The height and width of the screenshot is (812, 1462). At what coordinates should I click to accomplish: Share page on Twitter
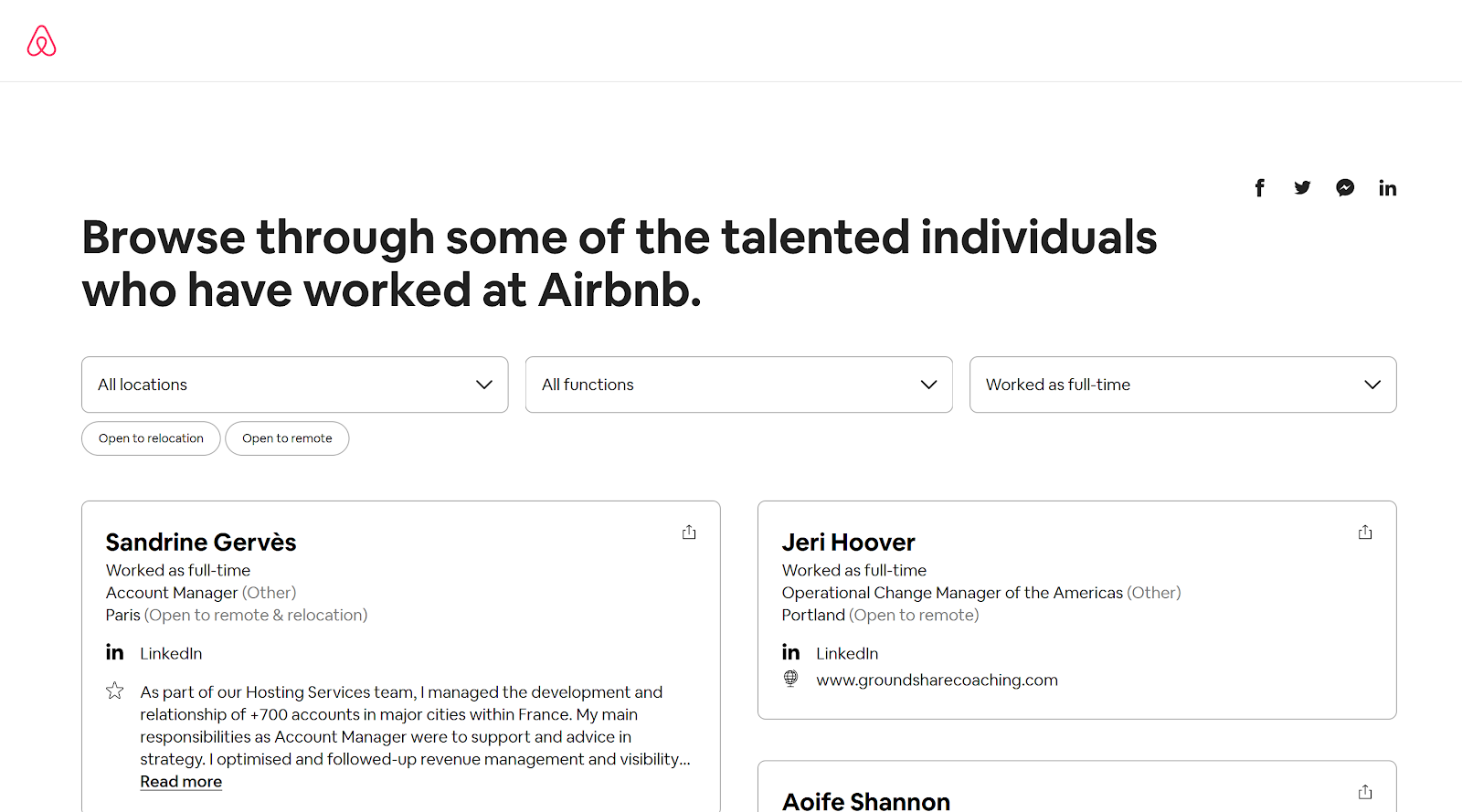[1302, 188]
